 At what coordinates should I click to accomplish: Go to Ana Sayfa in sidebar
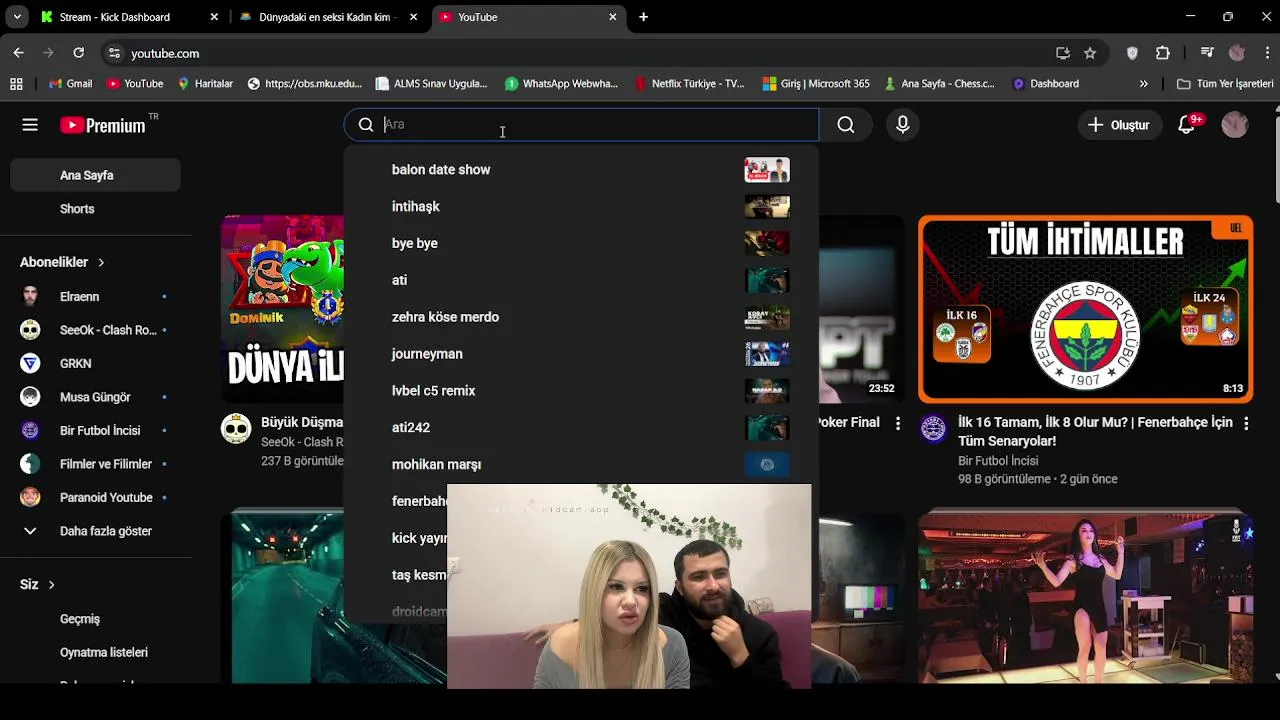[95, 175]
